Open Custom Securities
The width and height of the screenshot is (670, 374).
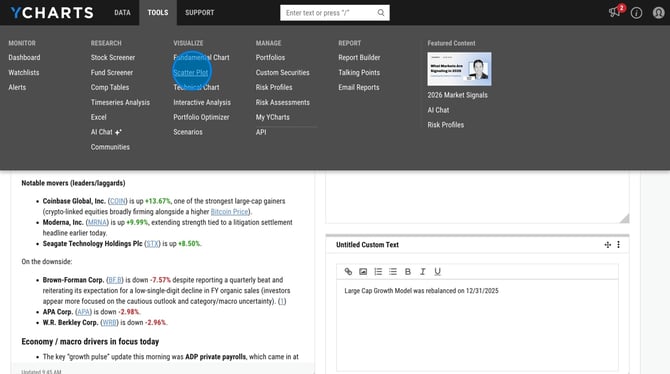pyautogui.click(x=282, y=72)
